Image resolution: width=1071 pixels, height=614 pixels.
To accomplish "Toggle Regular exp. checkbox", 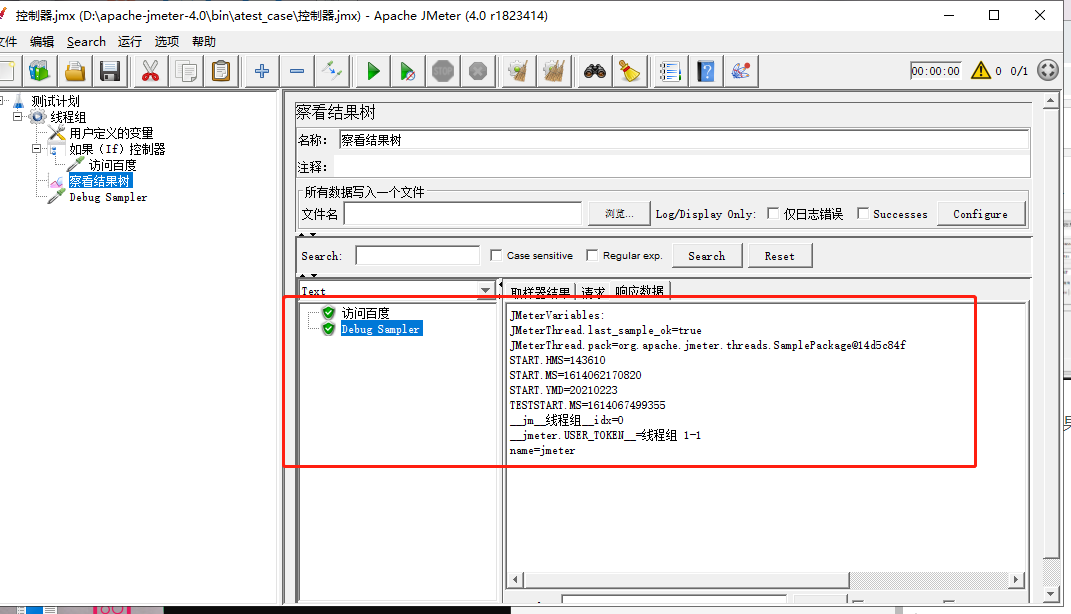I will point(592,255).
